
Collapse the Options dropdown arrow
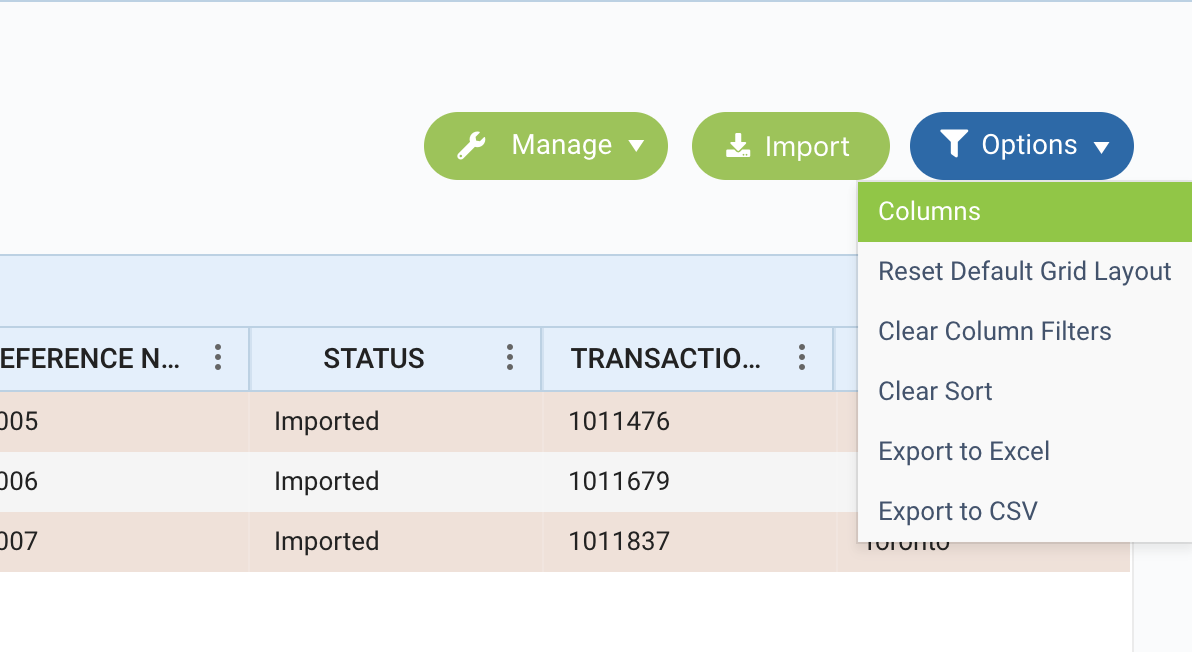pos(1101,147)
